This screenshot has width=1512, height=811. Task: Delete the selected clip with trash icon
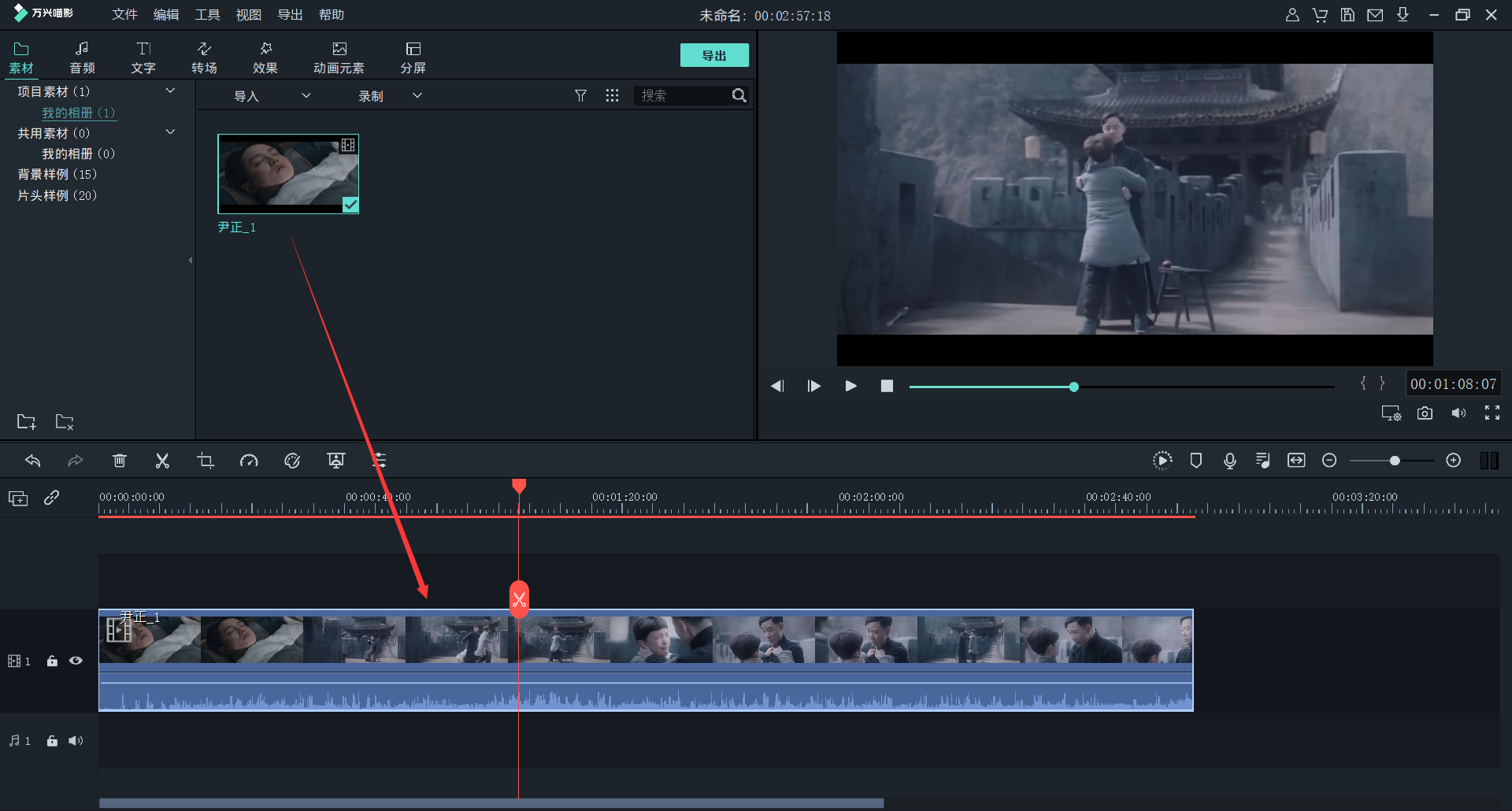click(x=120, y=461)
